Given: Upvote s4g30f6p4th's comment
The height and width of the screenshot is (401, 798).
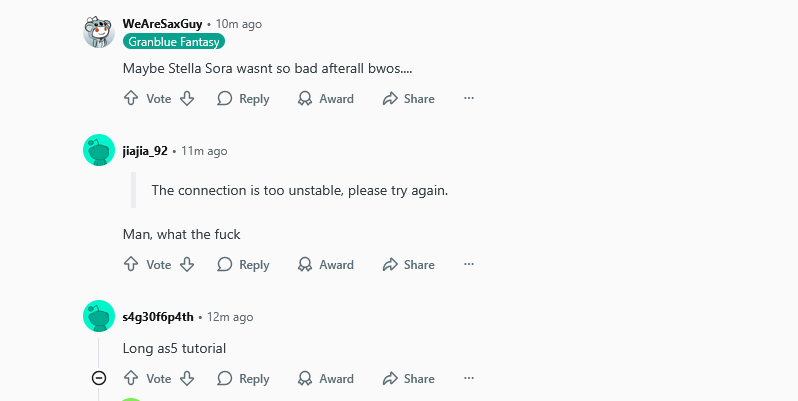Looking at the screenshot, I should coord(131,378).
